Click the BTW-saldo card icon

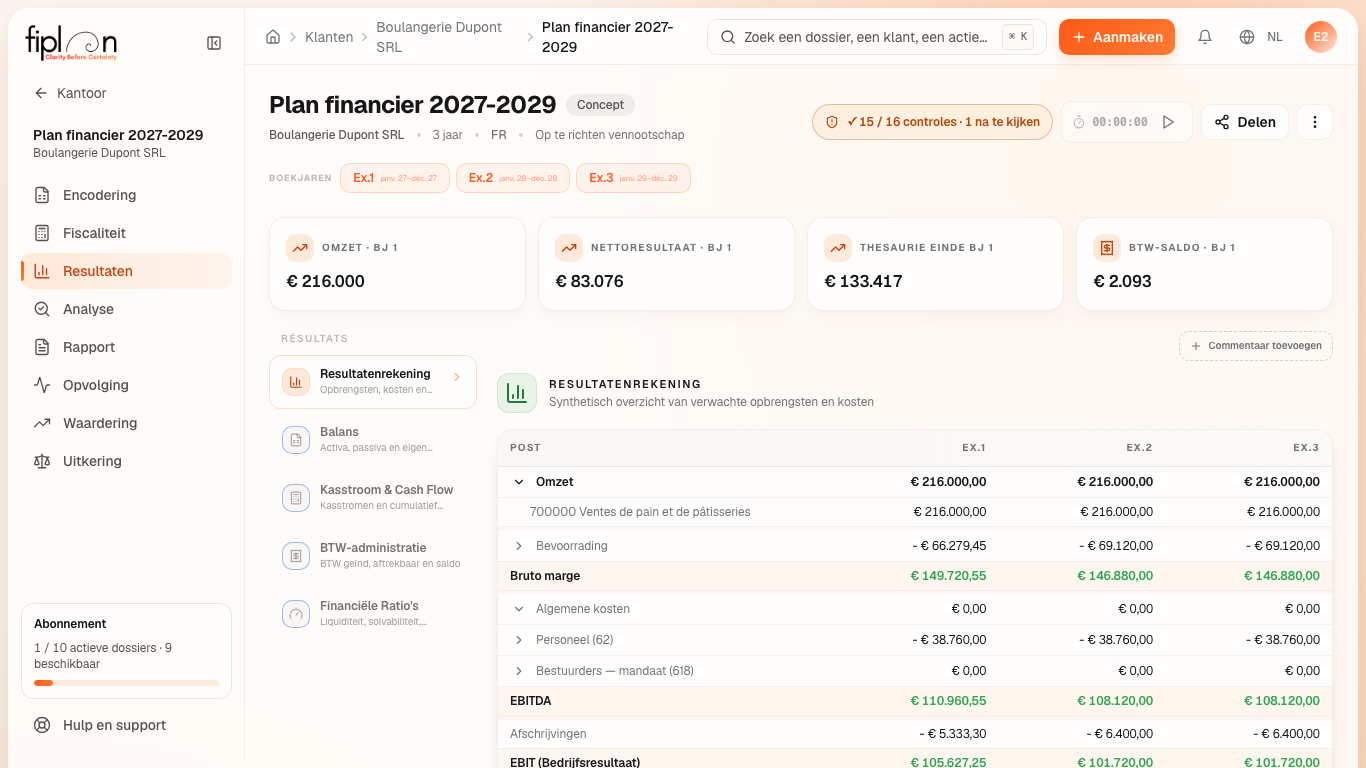tap(1107, 247)
